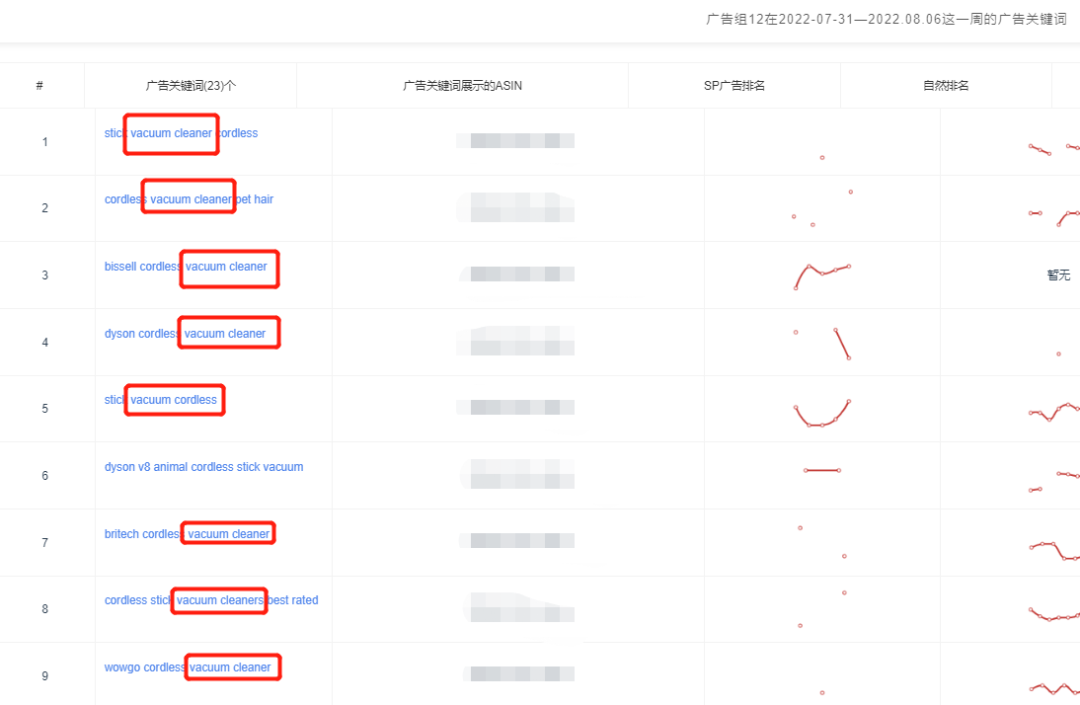Click natural rank sparkline in row 2
Viewport: 1080px width, 705px height.
[1054, 218]
